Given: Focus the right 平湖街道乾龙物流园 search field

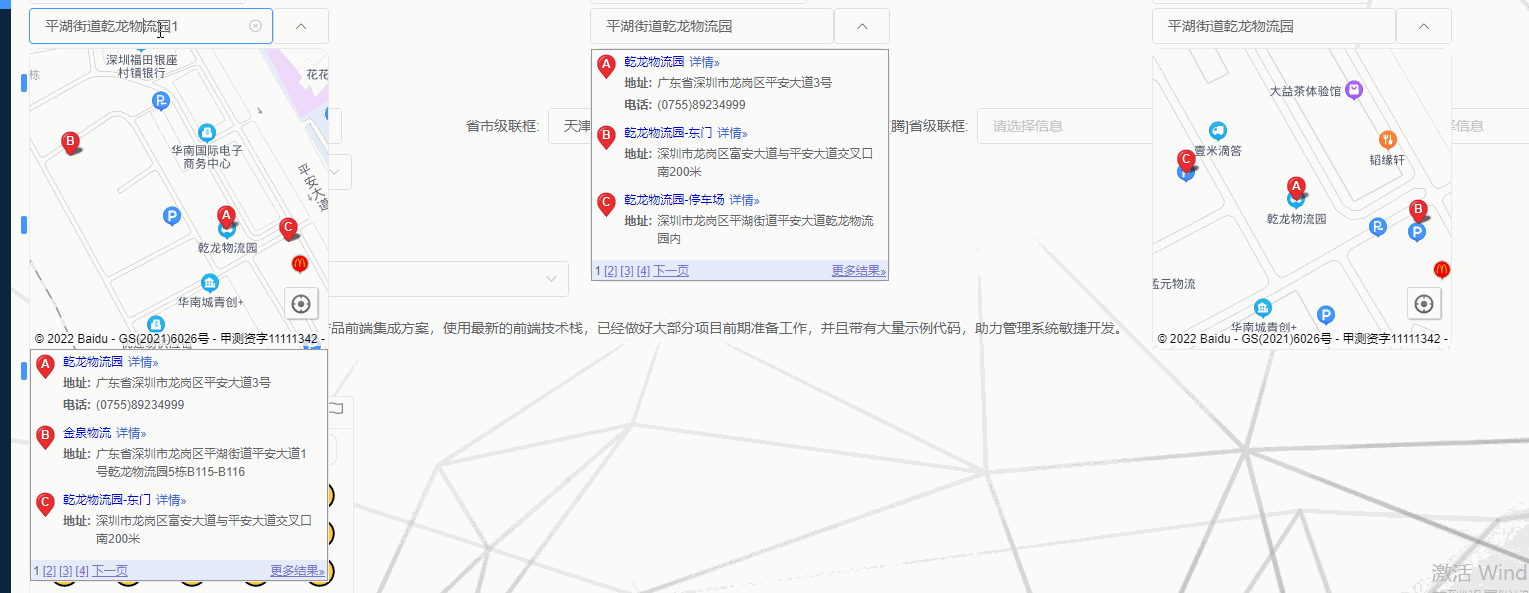Looking at the screenshot, I should pyautogui.click(x=1273, y=26).
